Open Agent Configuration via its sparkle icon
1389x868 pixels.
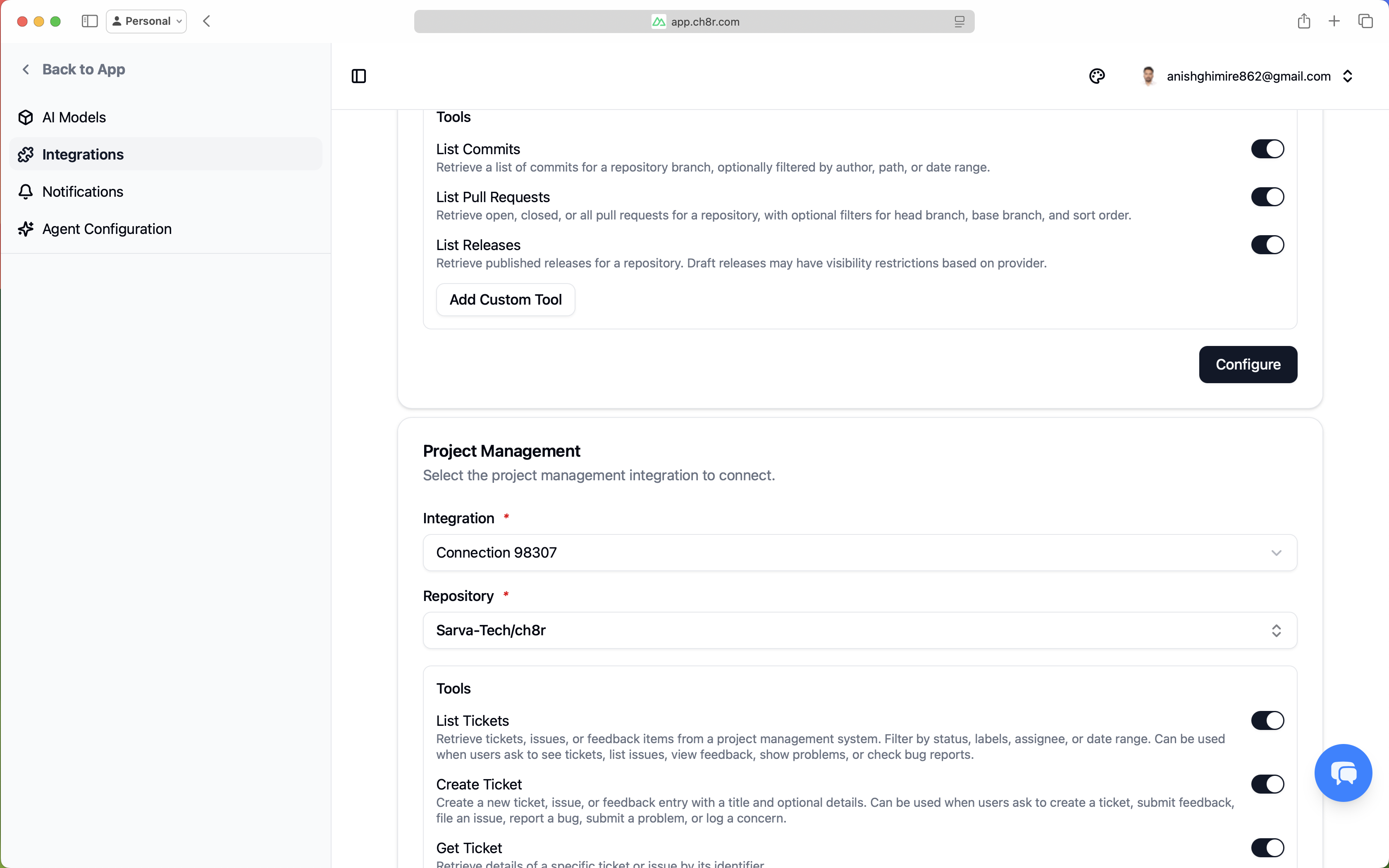click(x=25, y=229)
